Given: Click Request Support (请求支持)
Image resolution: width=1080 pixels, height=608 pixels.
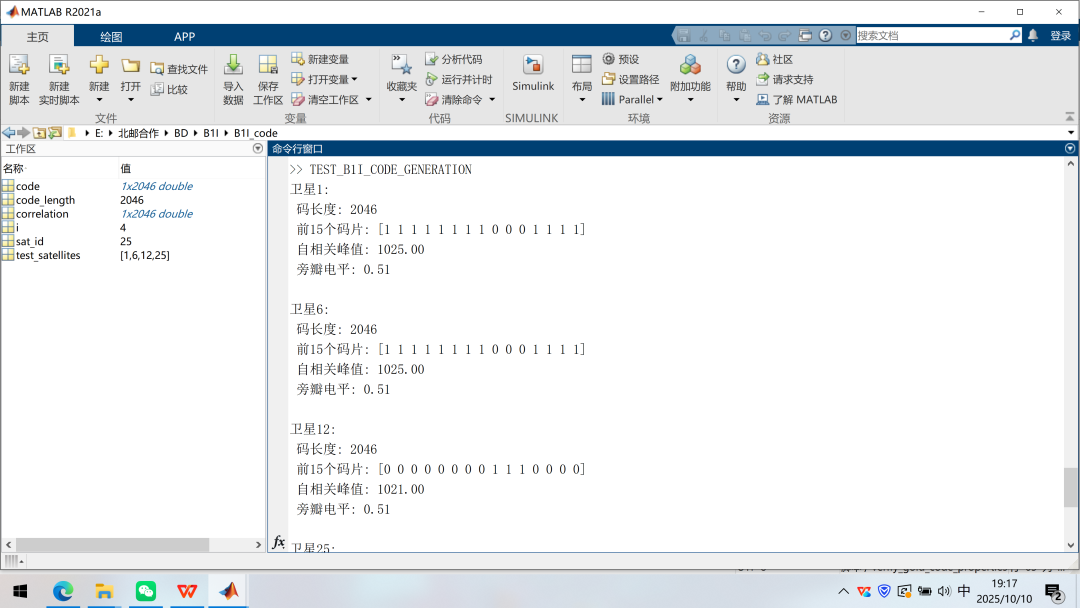Looking at the screenshot, I should pyautogui.click(x=785, y=79).
